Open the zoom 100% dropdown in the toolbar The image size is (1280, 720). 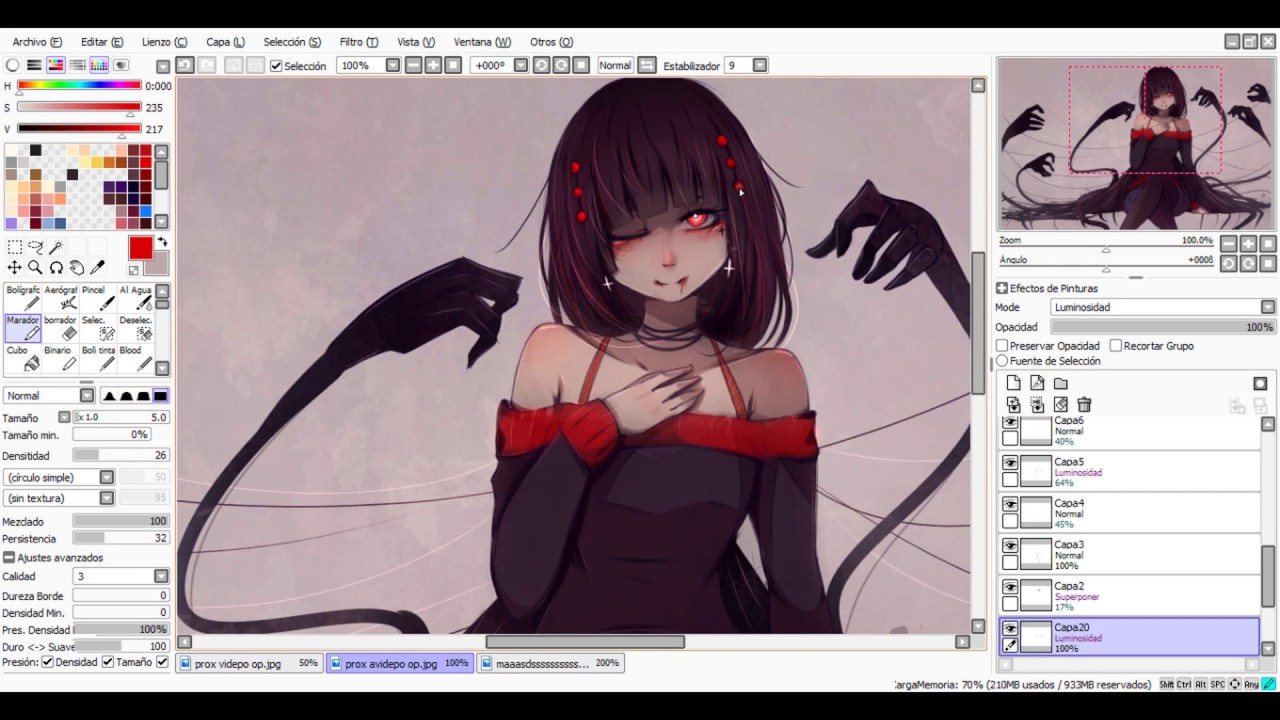[x=393, y=65]
